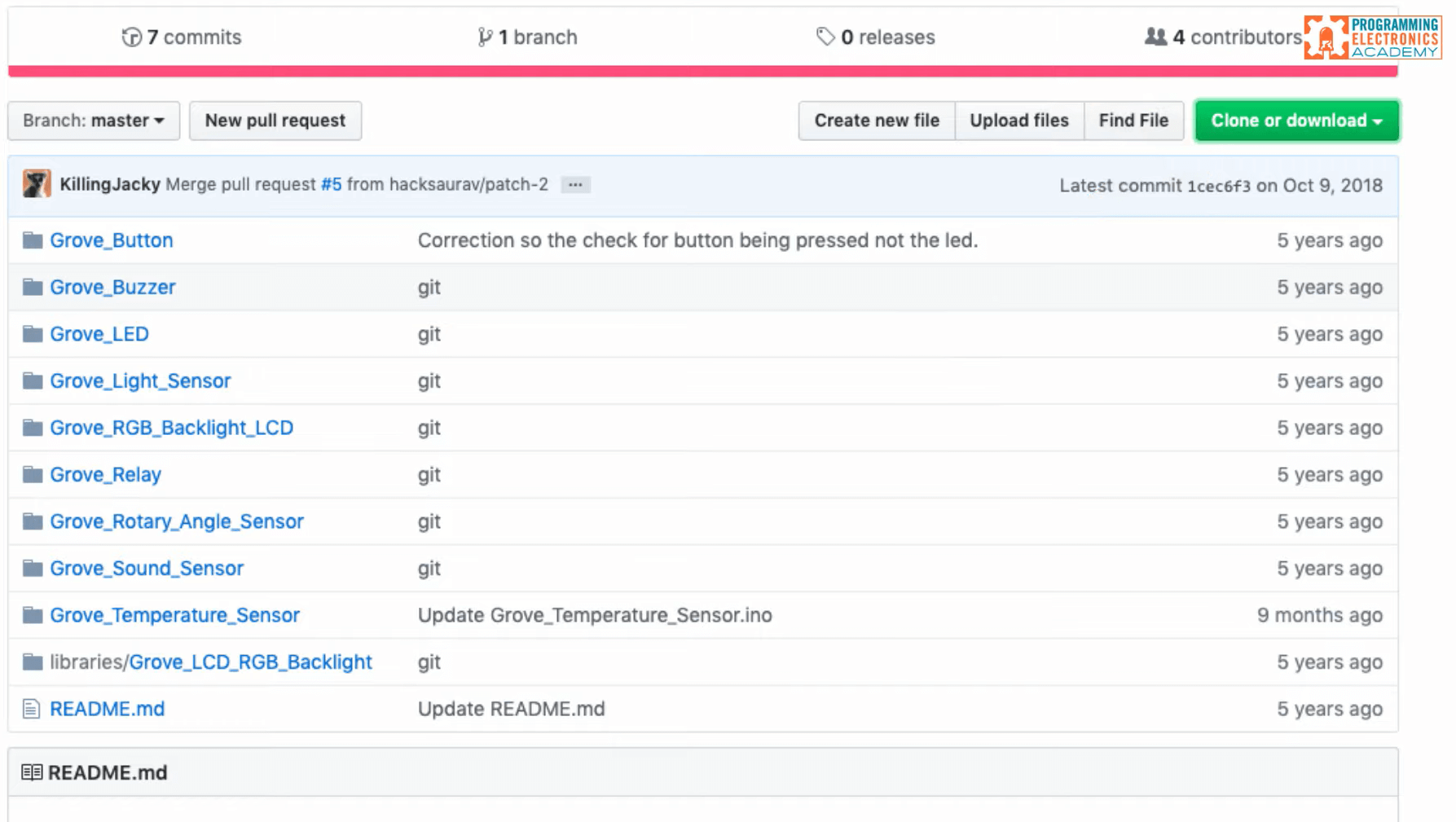Open the Clone or download dropdown

1295,120
